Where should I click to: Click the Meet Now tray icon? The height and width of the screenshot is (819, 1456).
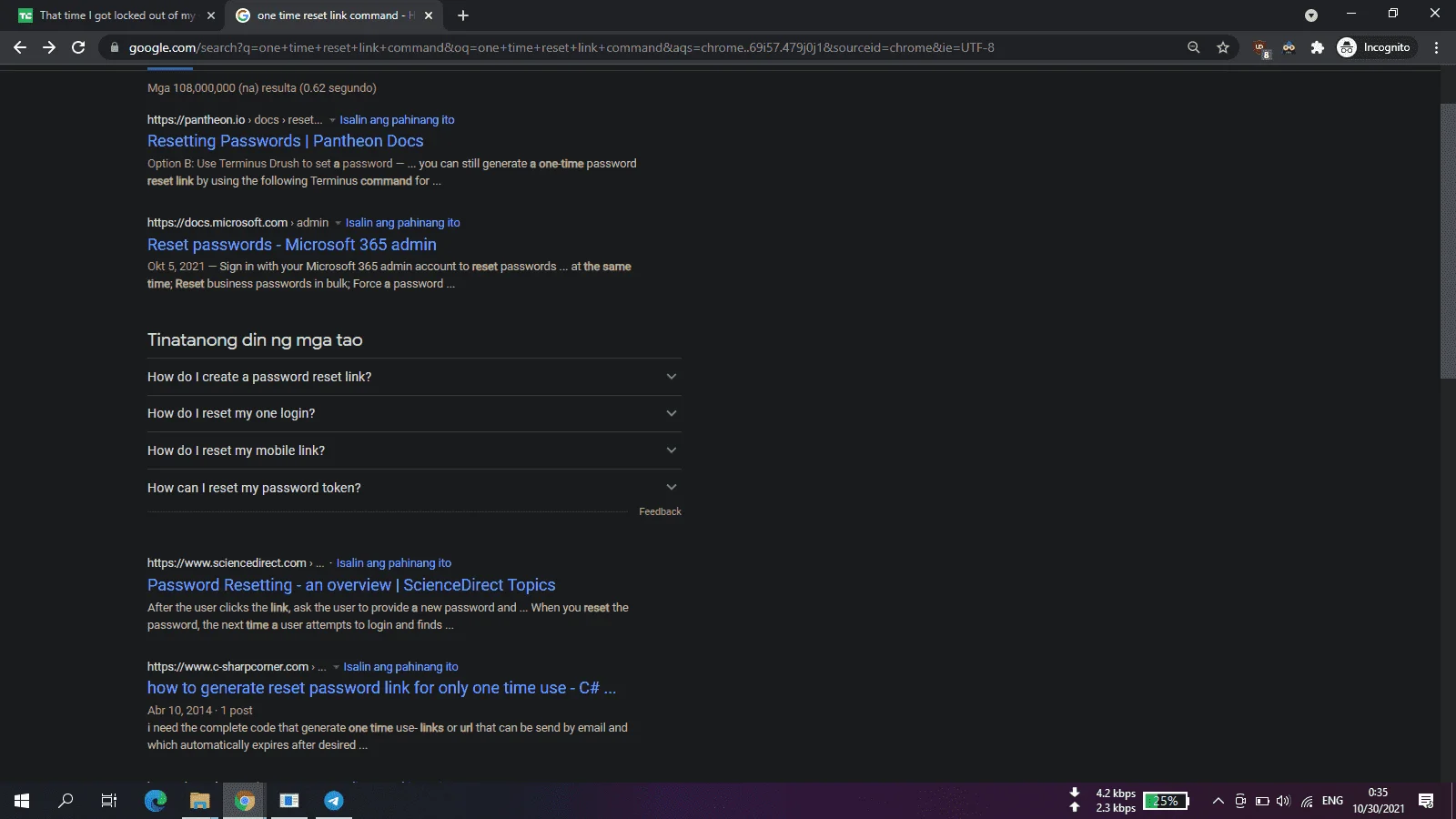tap(1240, 801)
